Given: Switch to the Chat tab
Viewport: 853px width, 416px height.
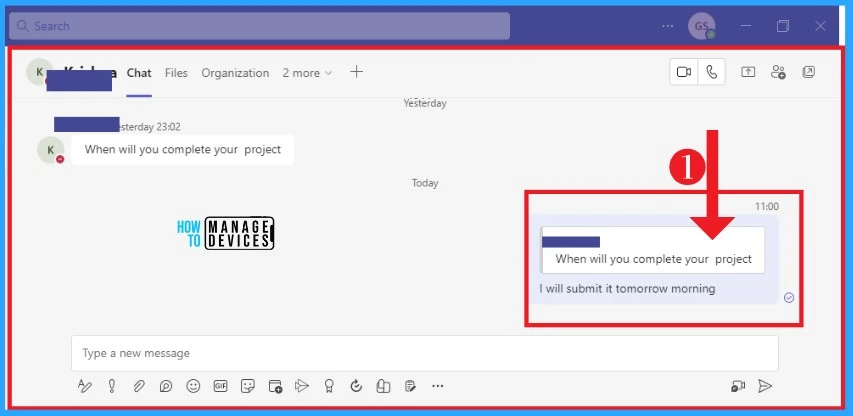Looking at the screenshot, I should click(x=139, y=73).
